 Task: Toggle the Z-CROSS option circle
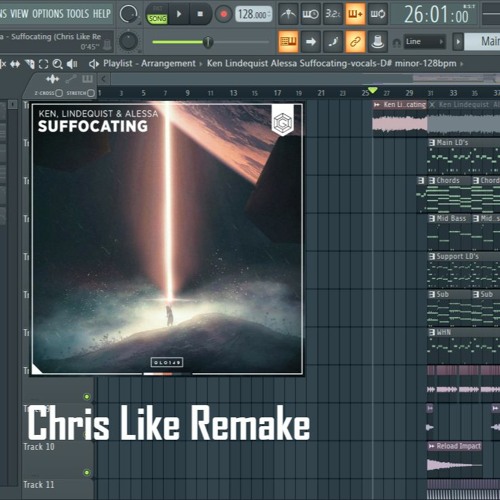click(59, 93)
